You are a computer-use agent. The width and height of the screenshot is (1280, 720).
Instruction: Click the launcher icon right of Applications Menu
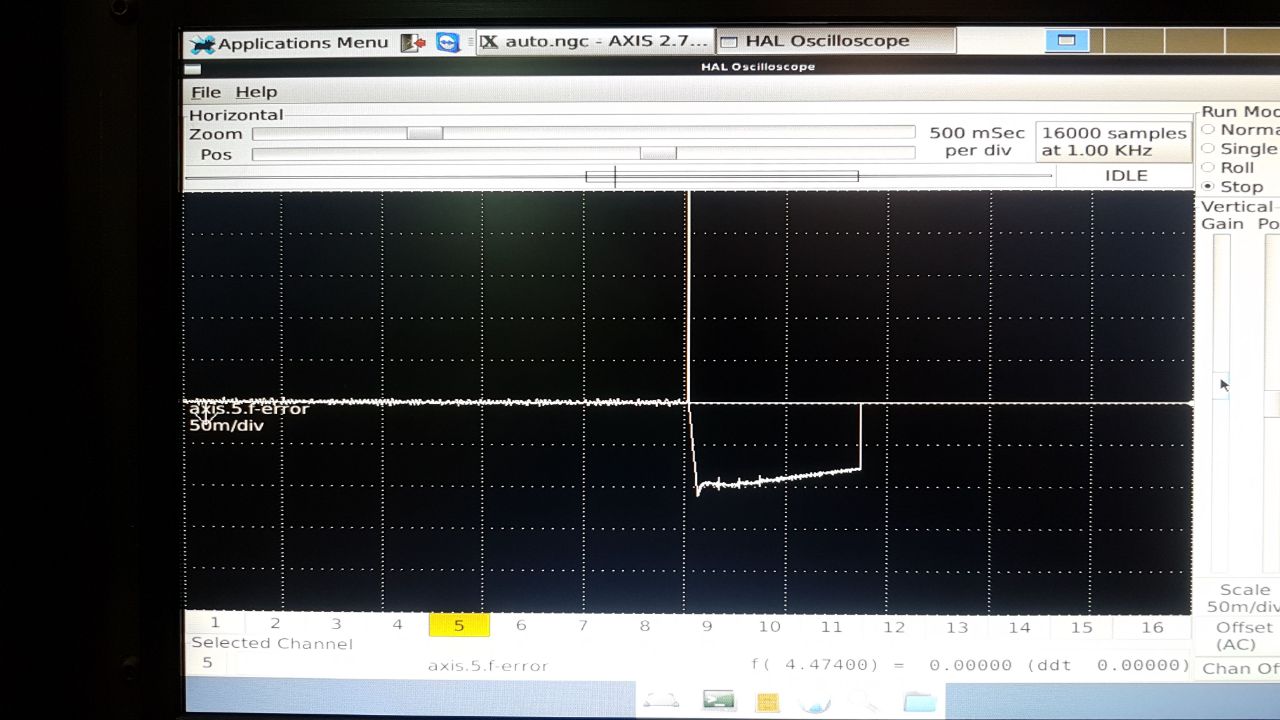413,43
